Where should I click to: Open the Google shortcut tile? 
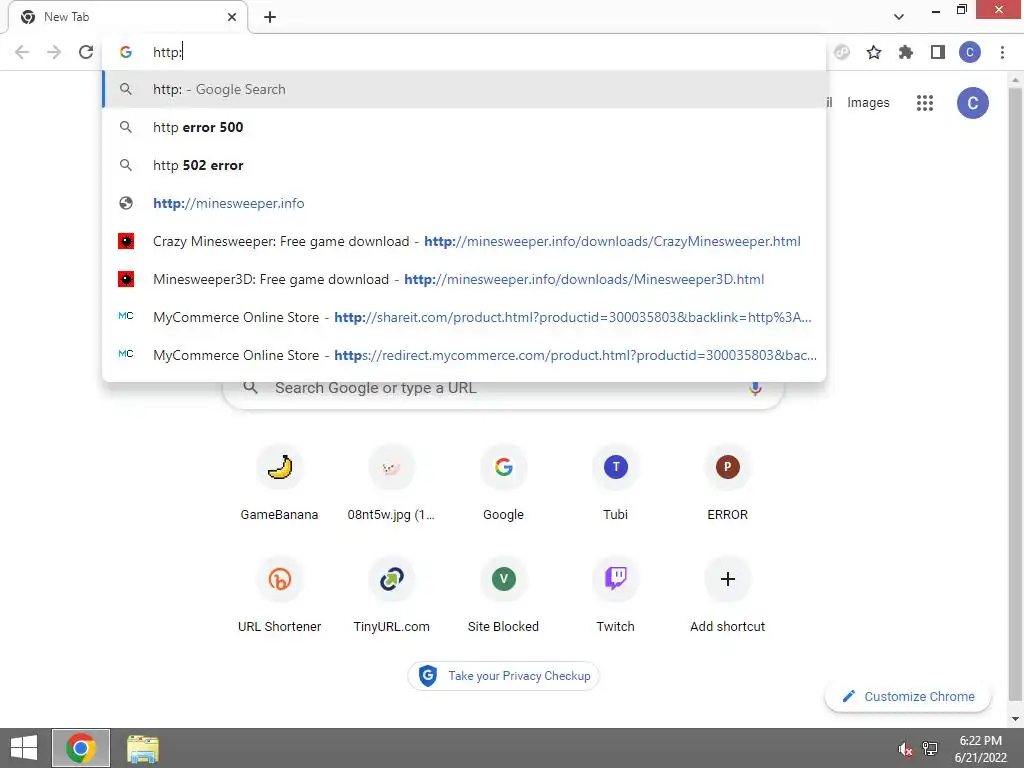pos(504,483)
